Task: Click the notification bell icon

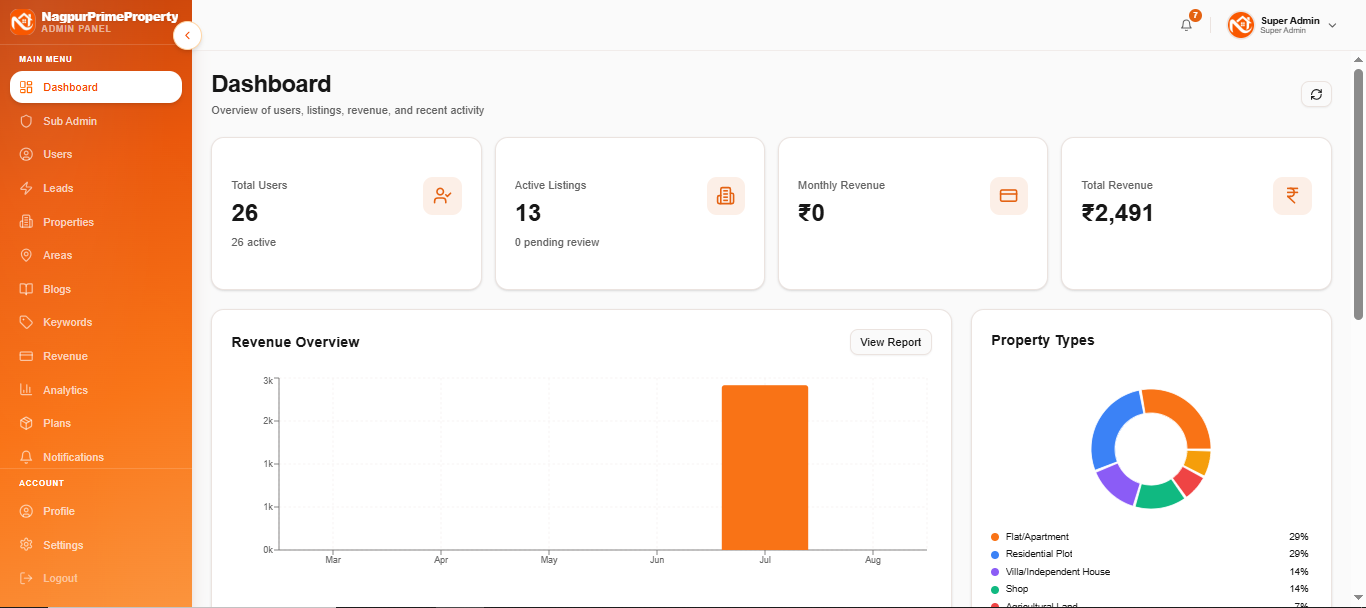Action: pyautogui.click(x=1186, y=25)
